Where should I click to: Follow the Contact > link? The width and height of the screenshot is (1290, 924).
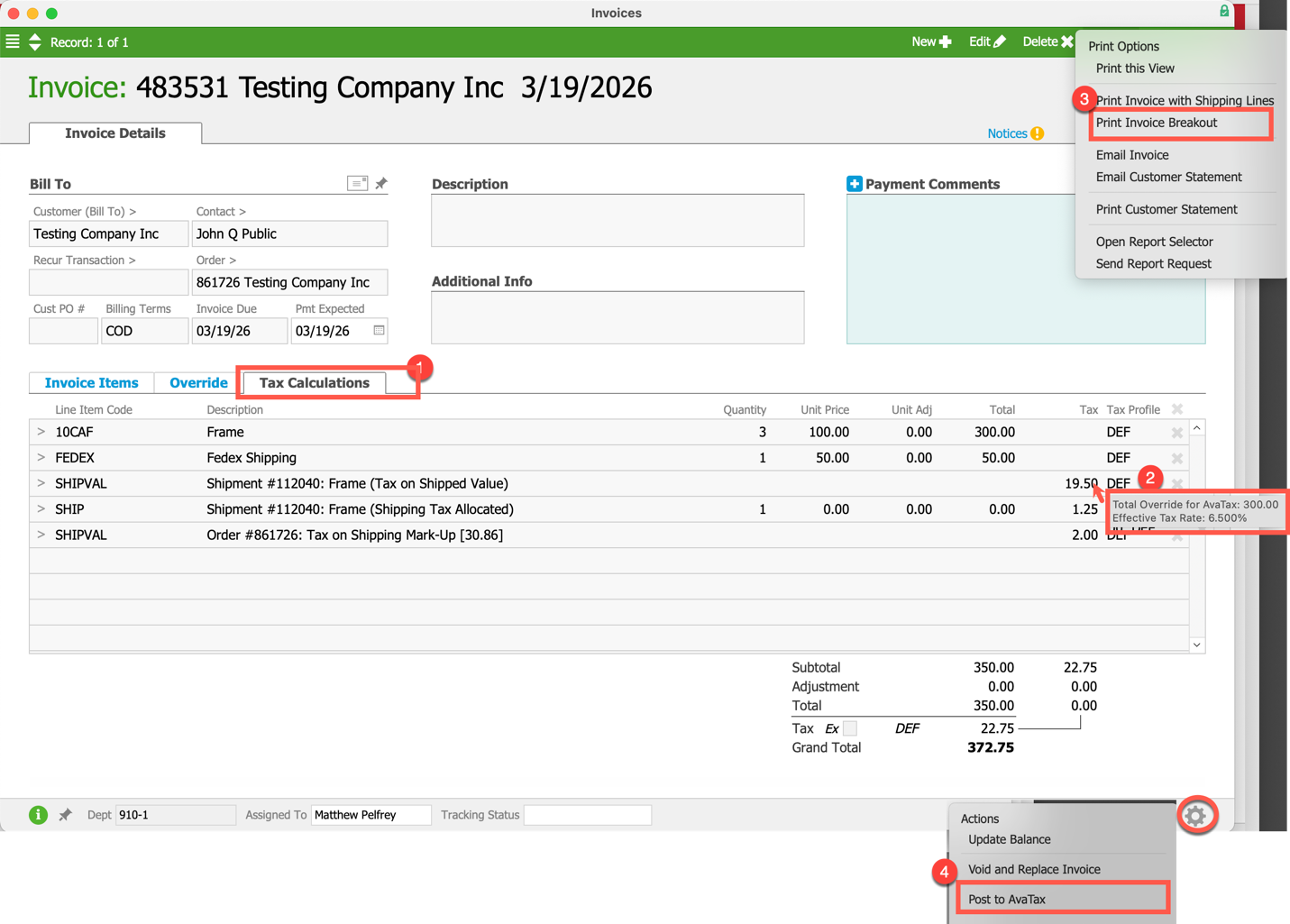pyautogui.click(x=221, y=212)
